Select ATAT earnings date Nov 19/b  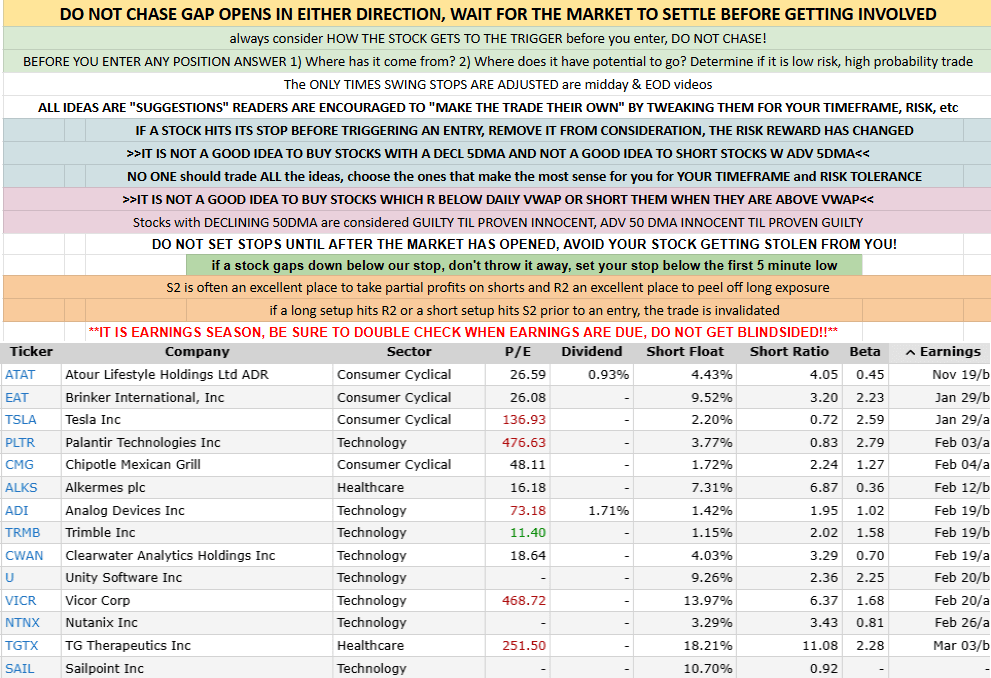click(961, 375)
